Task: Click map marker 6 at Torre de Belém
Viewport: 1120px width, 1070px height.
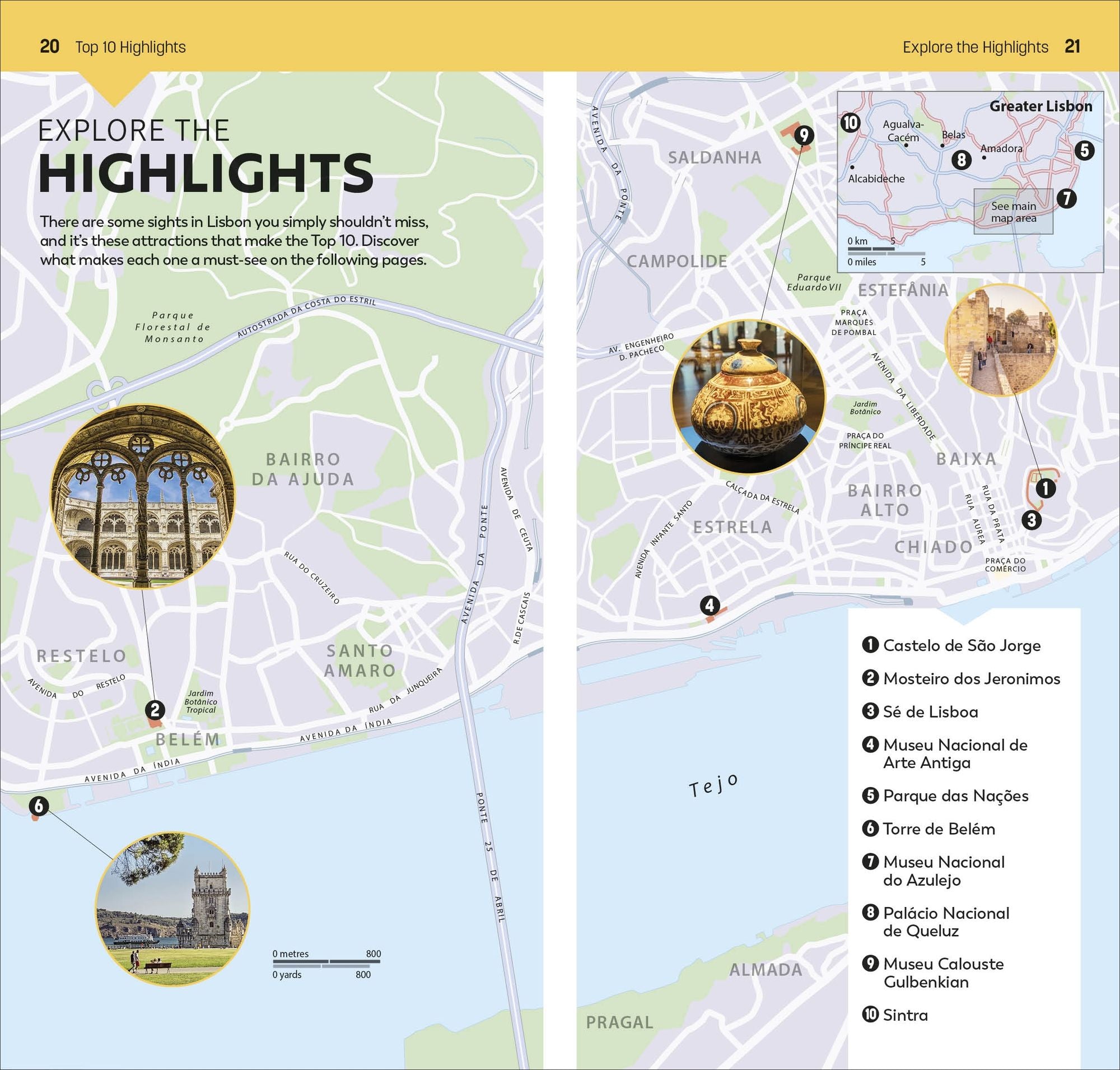Action: pyautogui.click(x=39, y=806)
